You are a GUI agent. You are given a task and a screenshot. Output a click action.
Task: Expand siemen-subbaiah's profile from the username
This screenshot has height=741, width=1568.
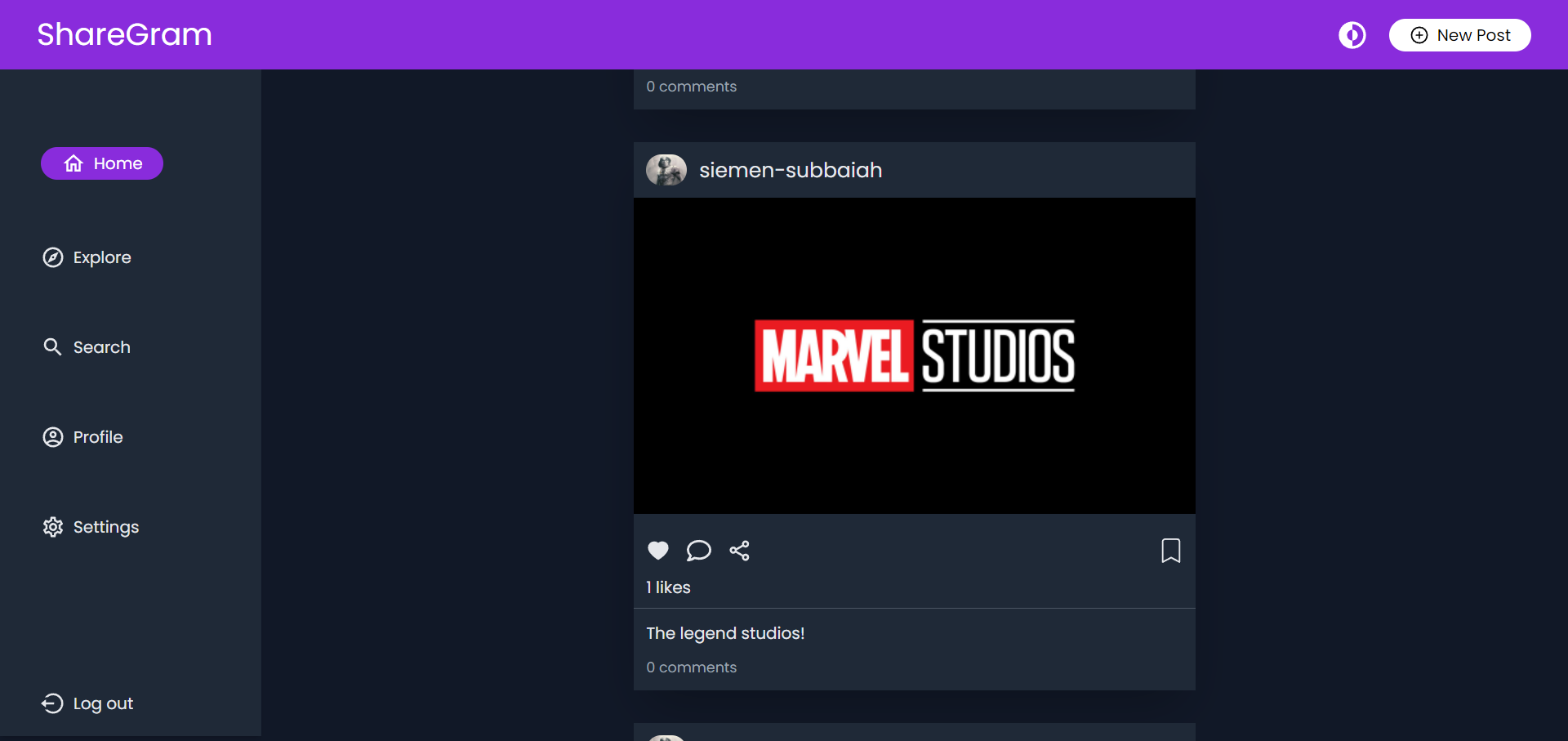pyautogui.click(x=791, y=170)
